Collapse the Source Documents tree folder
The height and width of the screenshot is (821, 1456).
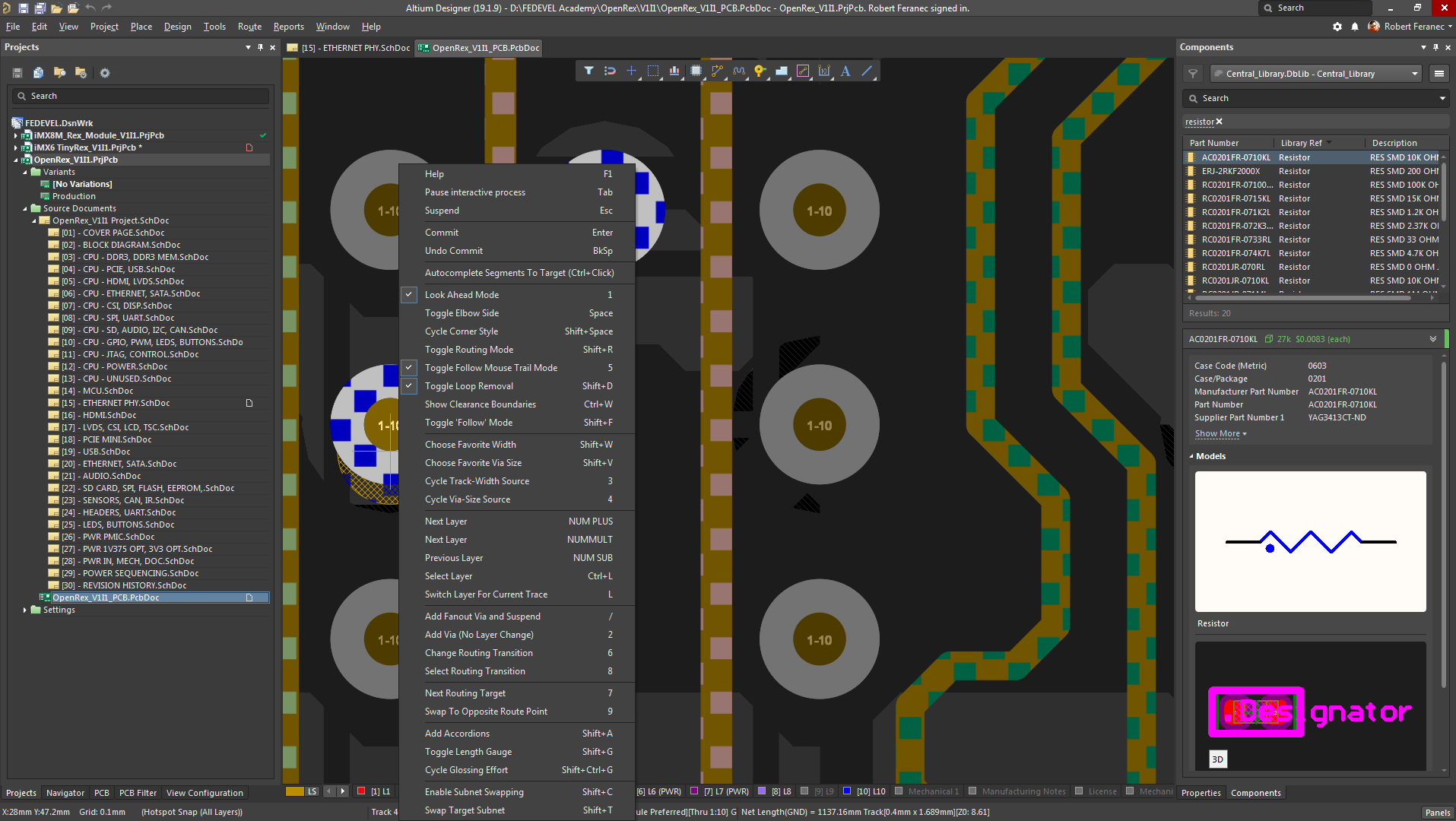tap(25, 208)
